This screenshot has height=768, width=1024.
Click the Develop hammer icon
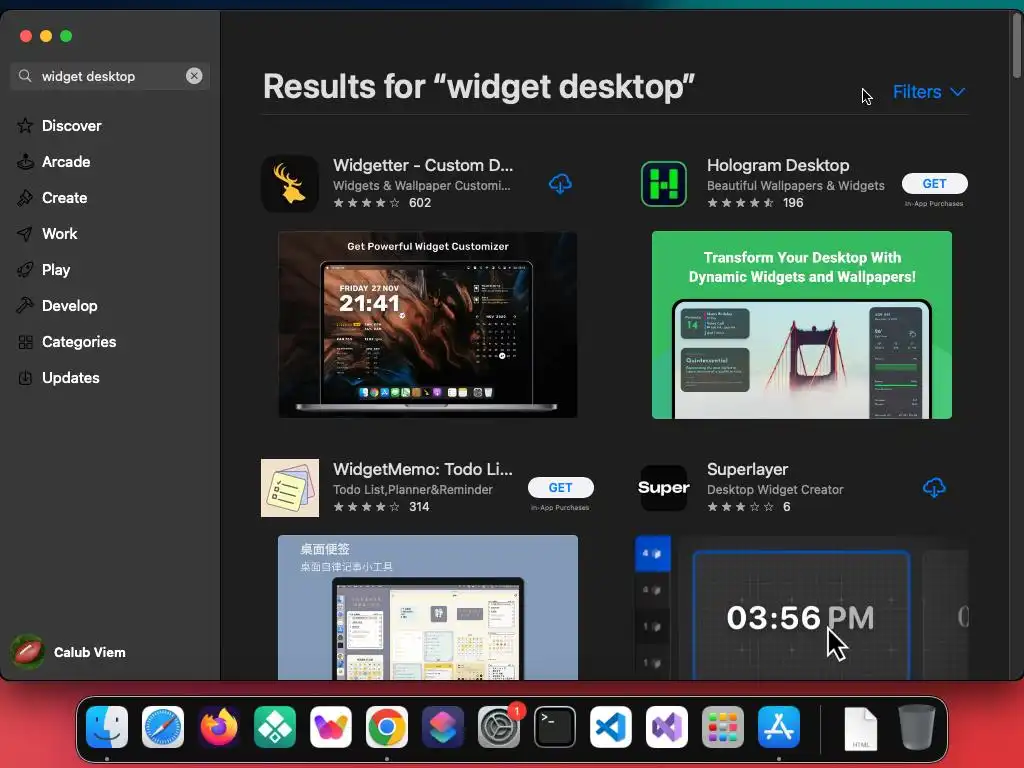(25, 306)
